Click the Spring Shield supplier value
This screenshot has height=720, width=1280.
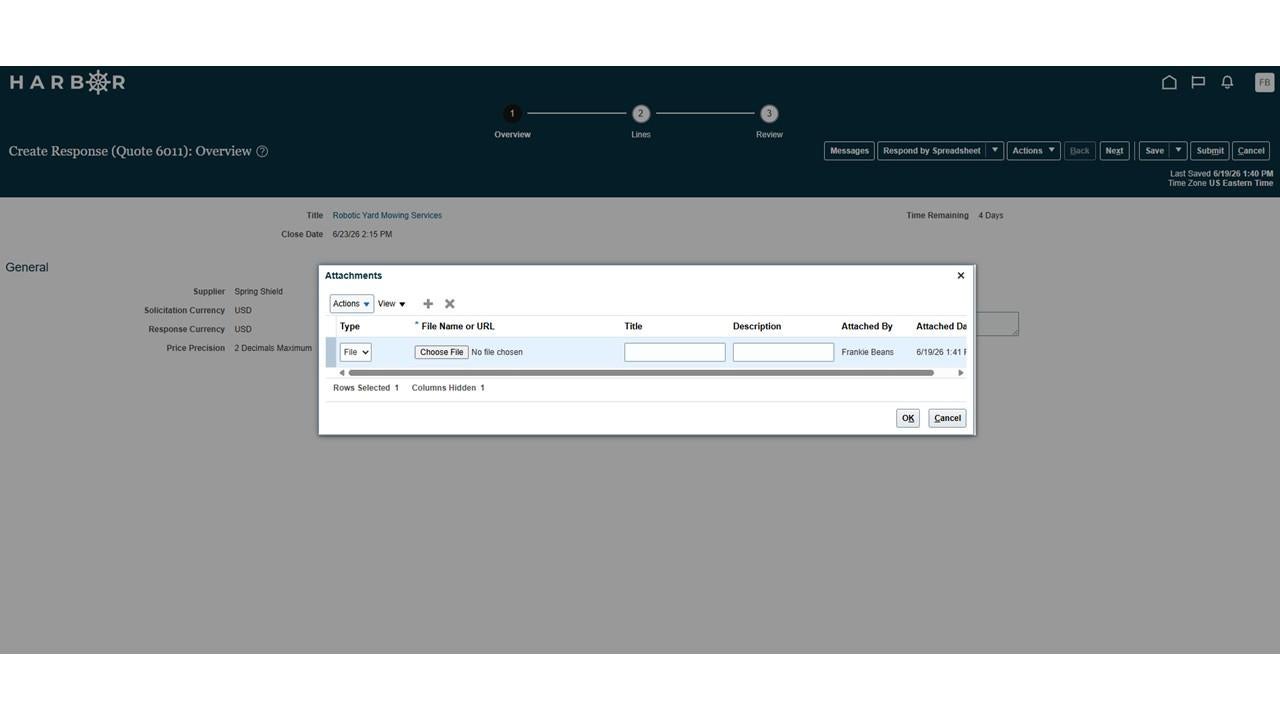(x=259, y=292)
